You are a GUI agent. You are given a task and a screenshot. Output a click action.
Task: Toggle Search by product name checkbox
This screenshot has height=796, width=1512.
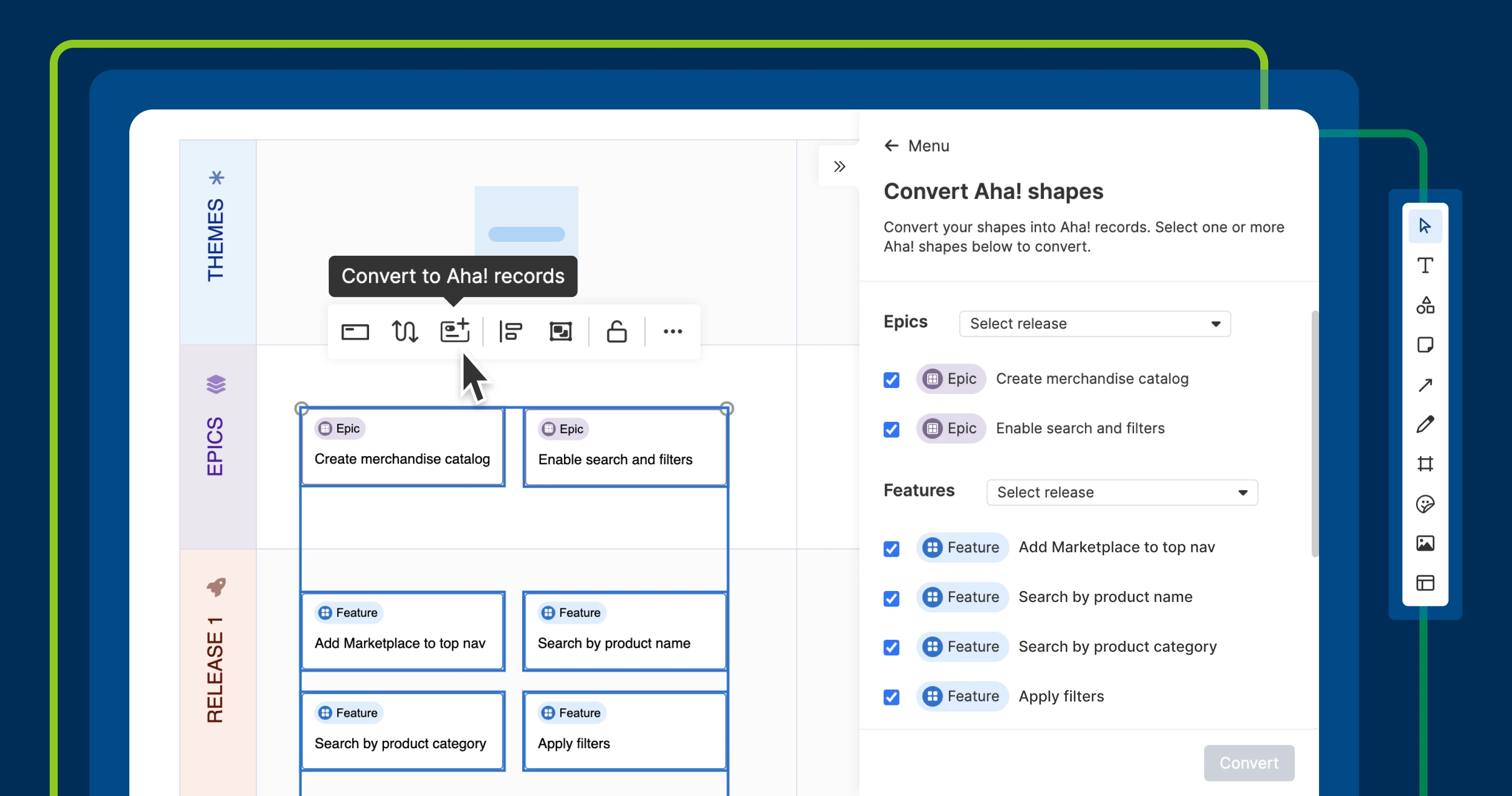click(891, 598)
